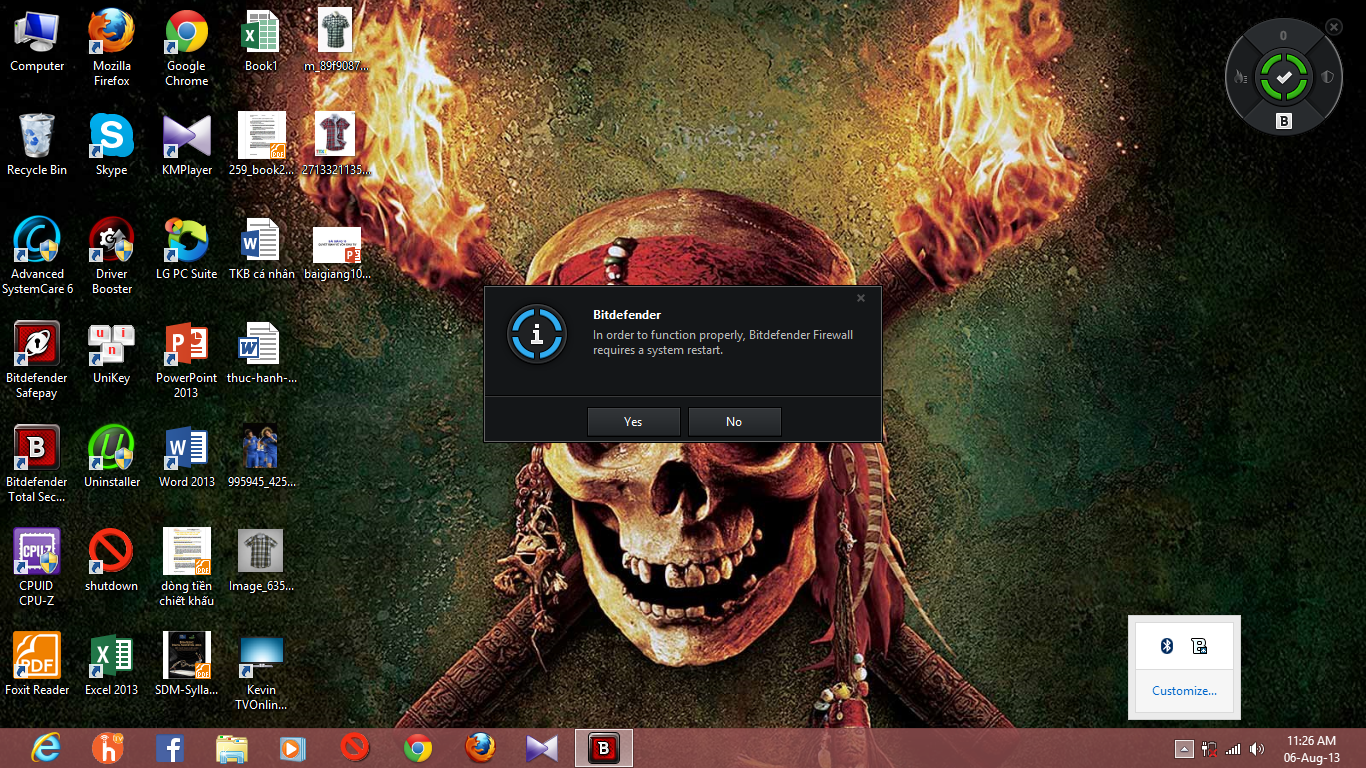Open Google Chrome from taskbar
This screenshot has width=1366, height=768.
click(418, 748)
